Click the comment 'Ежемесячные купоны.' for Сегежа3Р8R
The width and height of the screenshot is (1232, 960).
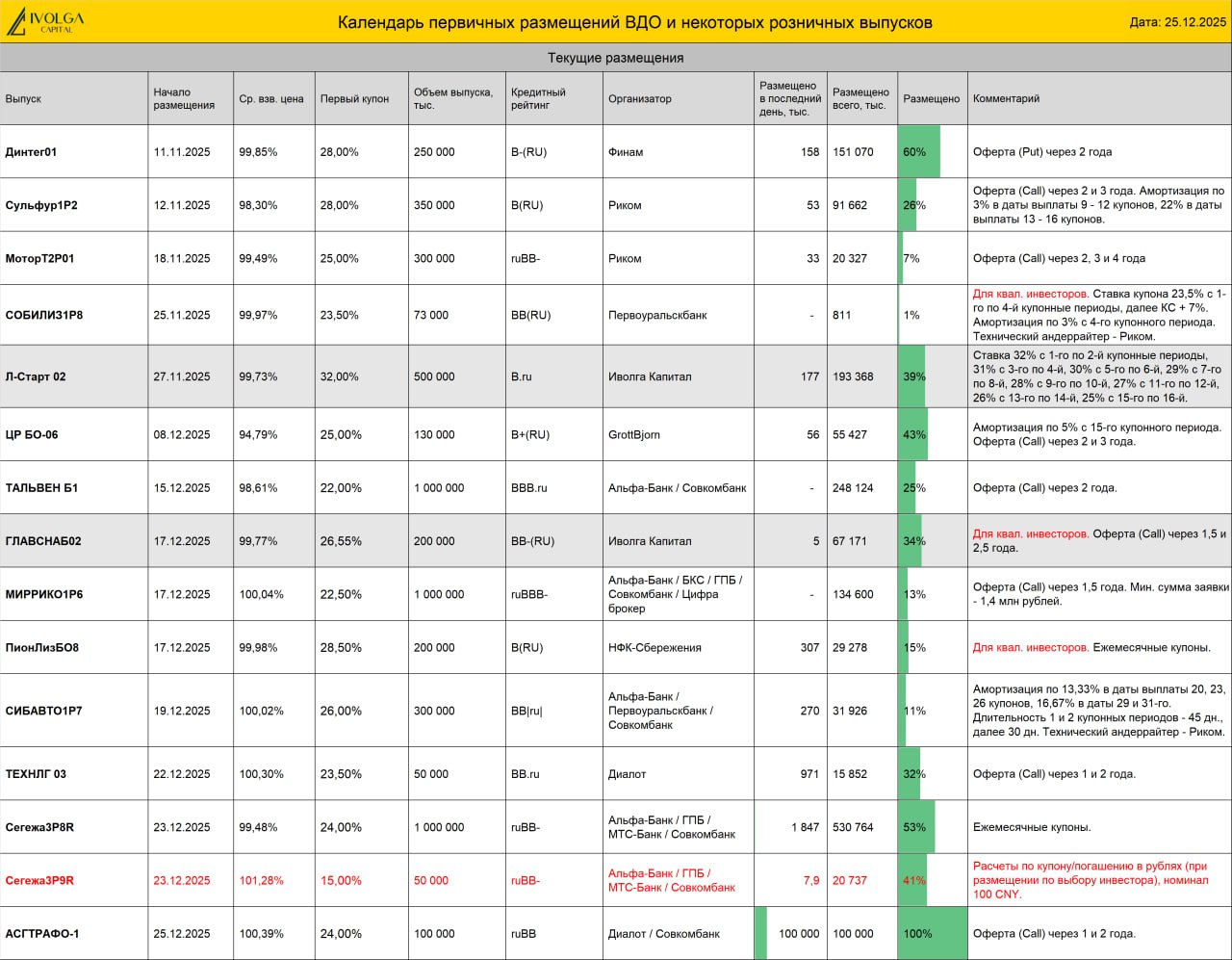pyautogui.click(x=1032, y=827)
